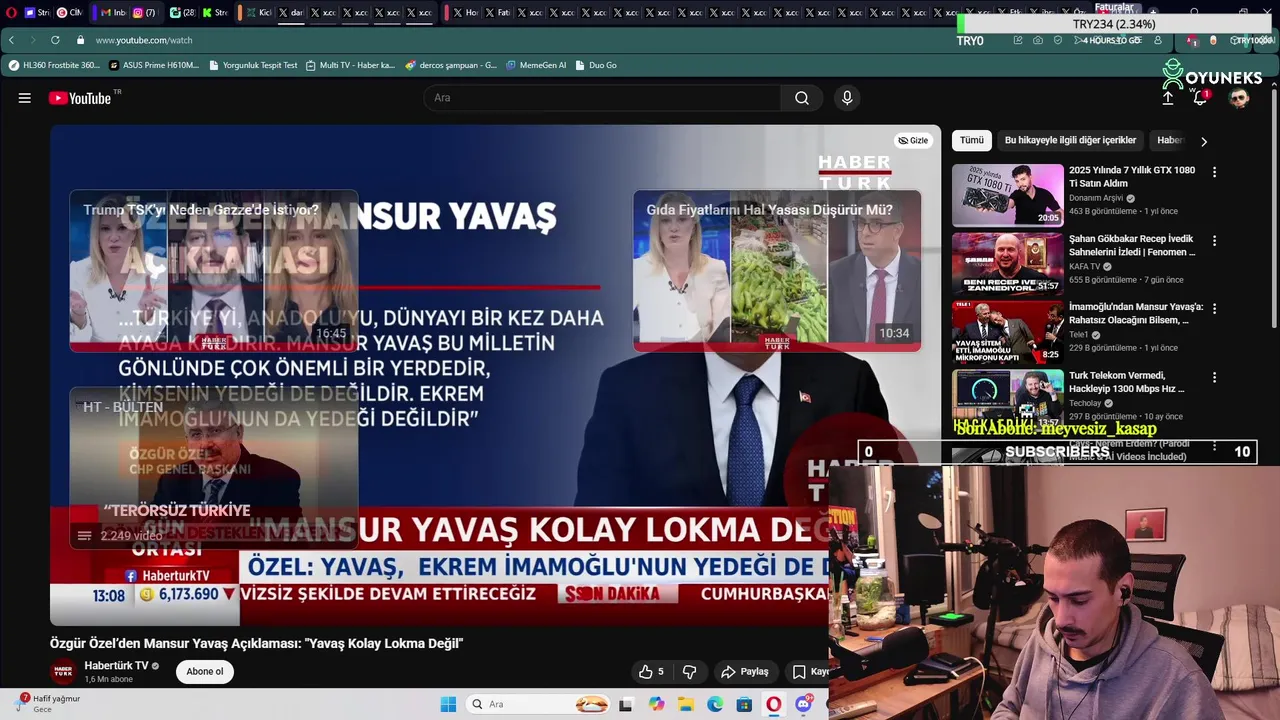
Task: Play Trump TSK'yı Neden Gazze'de card
Action: (x=214, y=271)
